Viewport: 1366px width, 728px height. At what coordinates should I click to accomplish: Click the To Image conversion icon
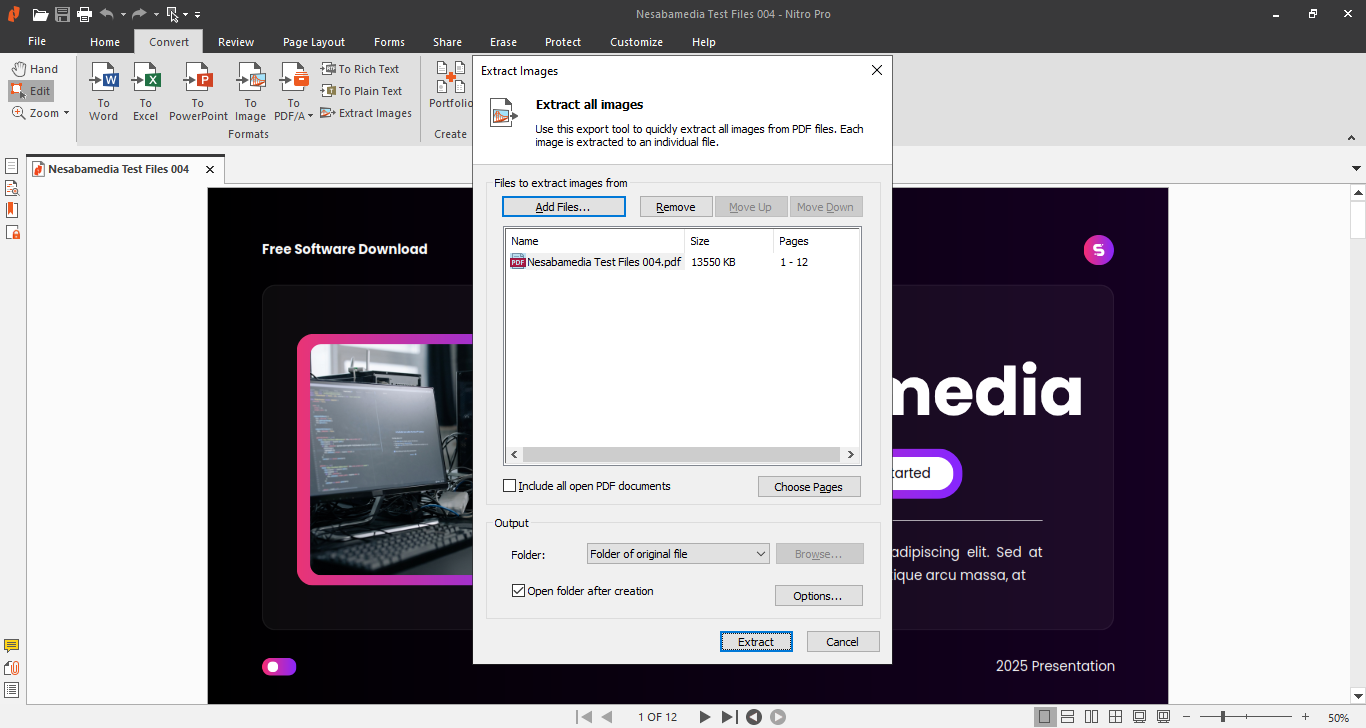250,91
